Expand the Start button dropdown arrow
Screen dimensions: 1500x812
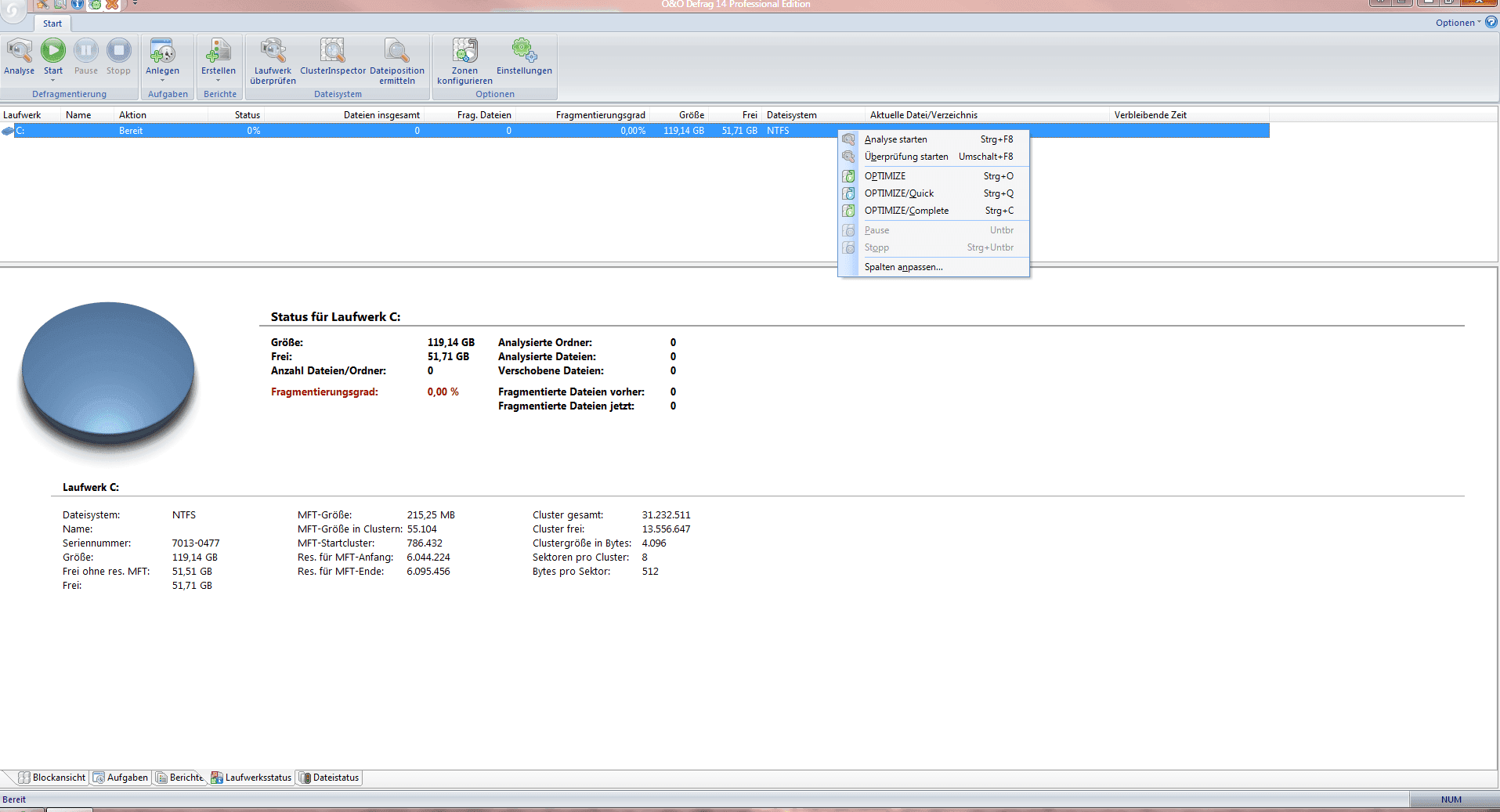tap(53, 80)
